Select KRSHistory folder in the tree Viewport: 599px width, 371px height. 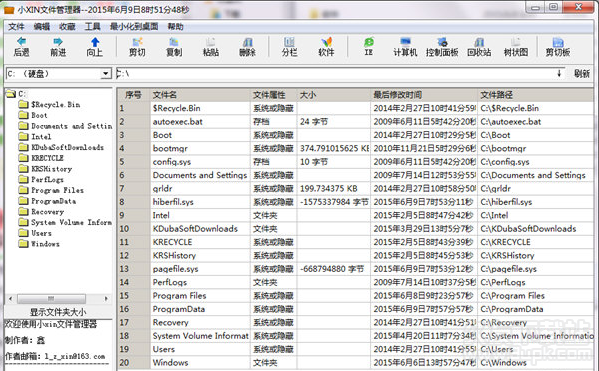point(51,168)
